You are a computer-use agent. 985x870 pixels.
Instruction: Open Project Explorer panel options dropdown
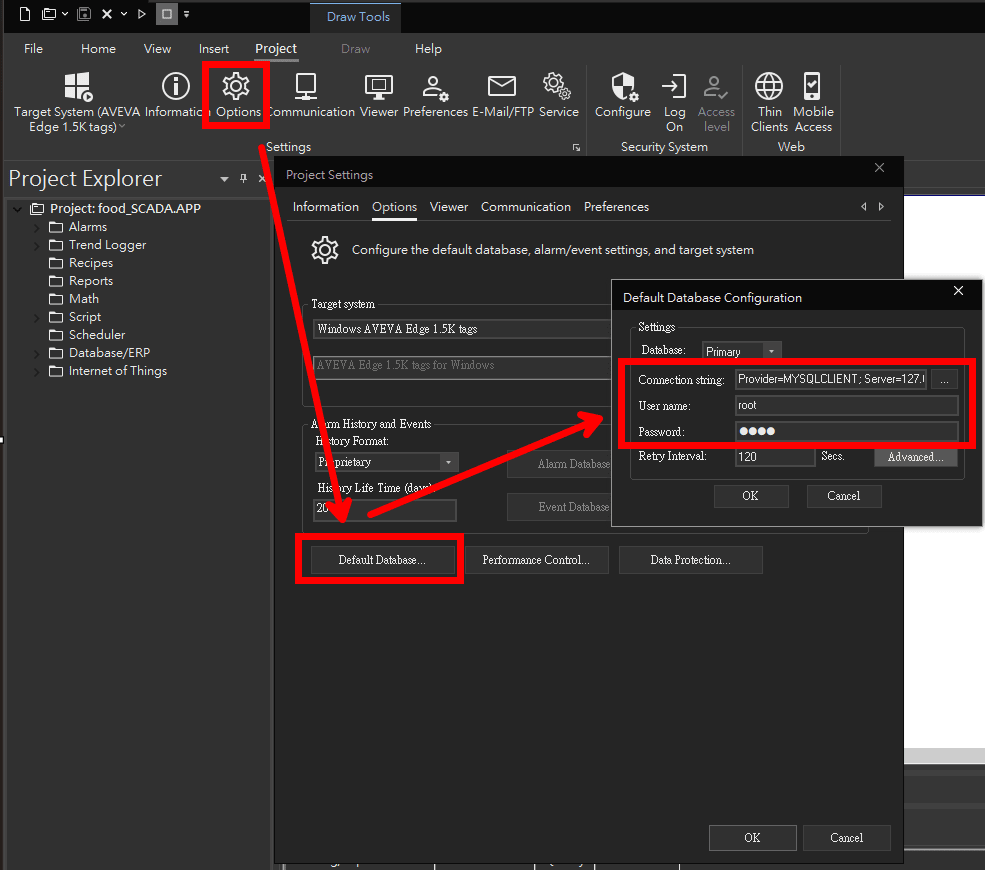point(224,179)
